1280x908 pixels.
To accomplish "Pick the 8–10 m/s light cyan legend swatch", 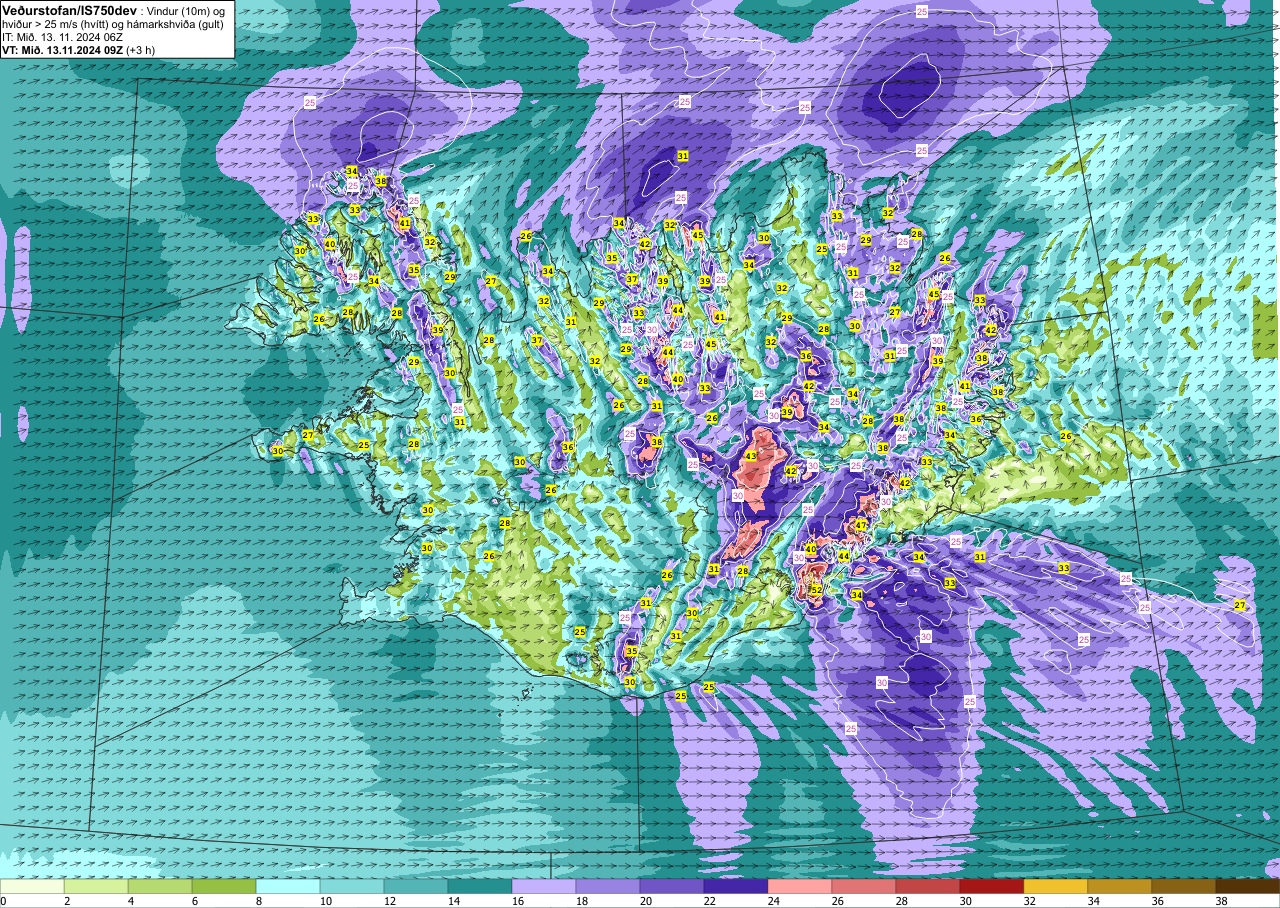I will 288,886.
